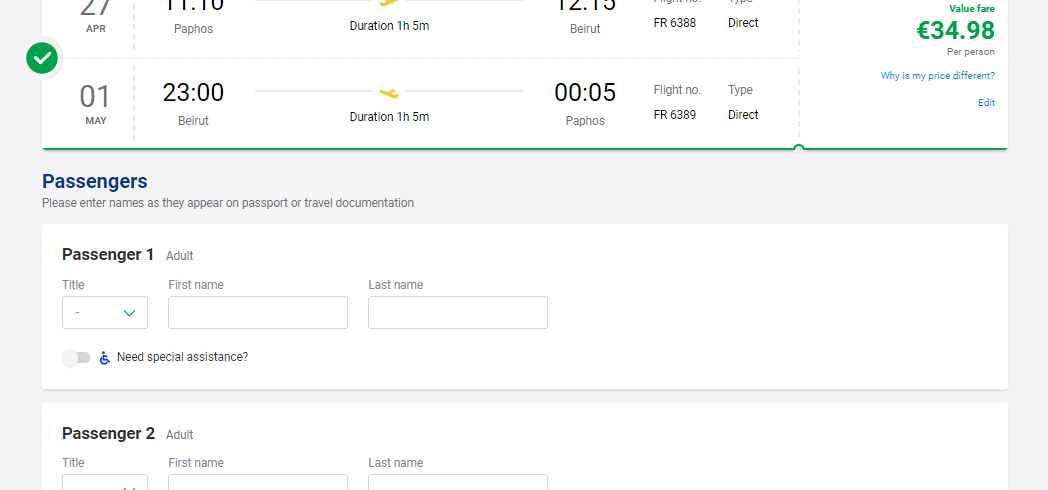Click the 23:00 Beirut departure time
The height and width of the screenshot is (490, 1048).
(x=193, y=93)
